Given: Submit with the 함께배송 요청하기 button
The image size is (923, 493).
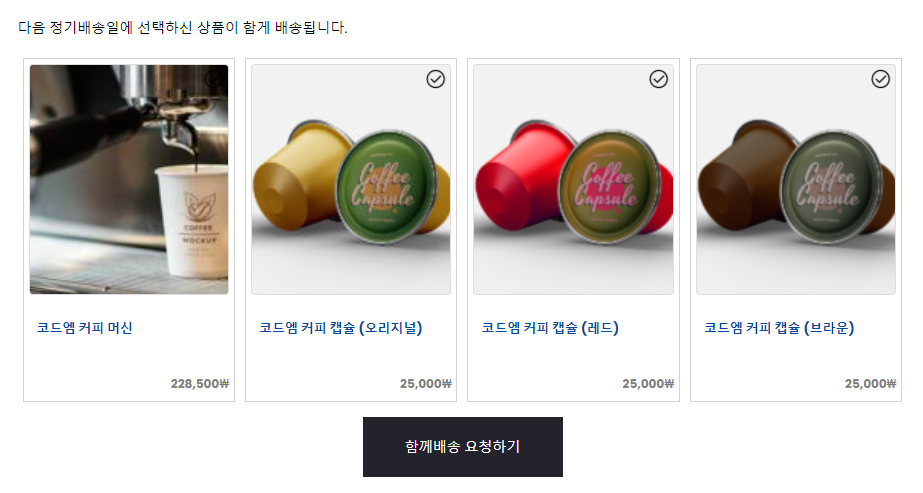Looking at the screenshot, I should [x=463, y=447].
